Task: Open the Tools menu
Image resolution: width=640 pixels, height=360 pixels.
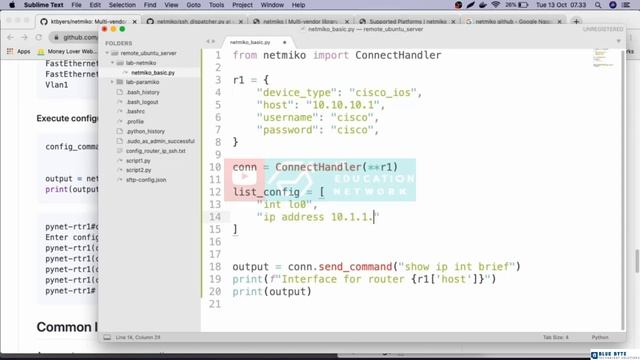Action: click(x=216, y=5)
